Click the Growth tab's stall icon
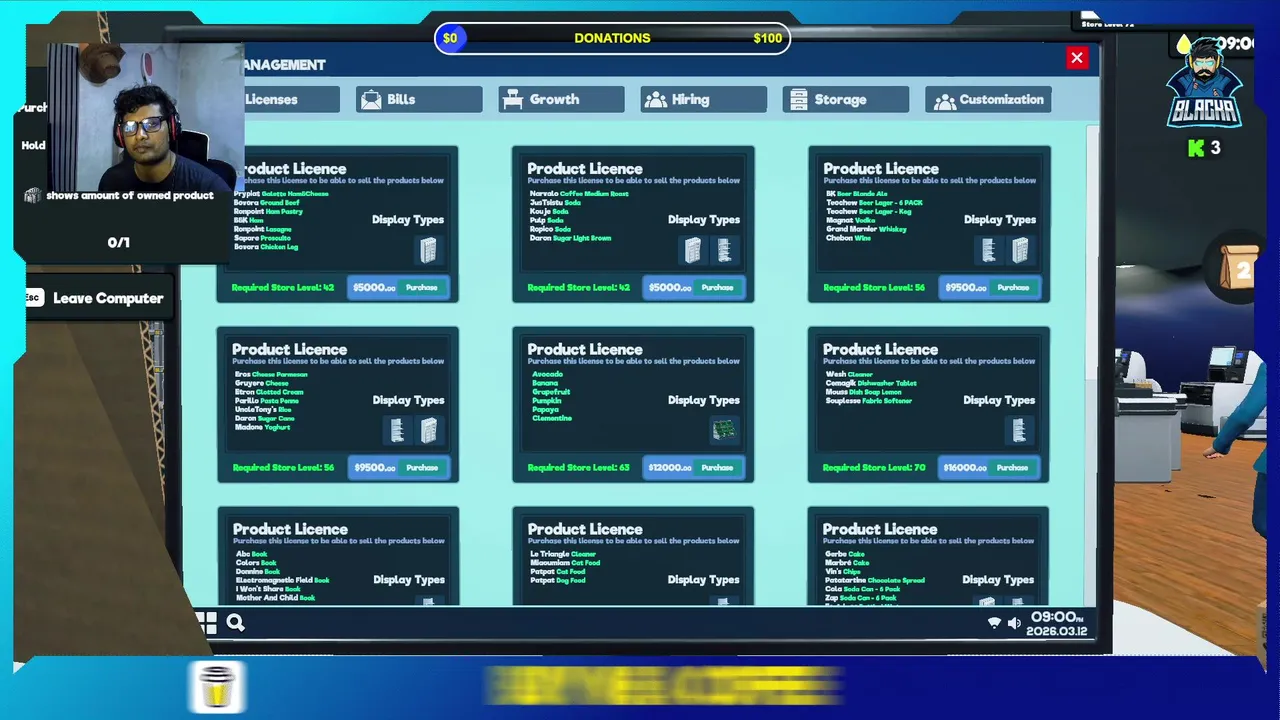Image resolution: width=1280 pixels, height=720 pixels. (513, 99)
